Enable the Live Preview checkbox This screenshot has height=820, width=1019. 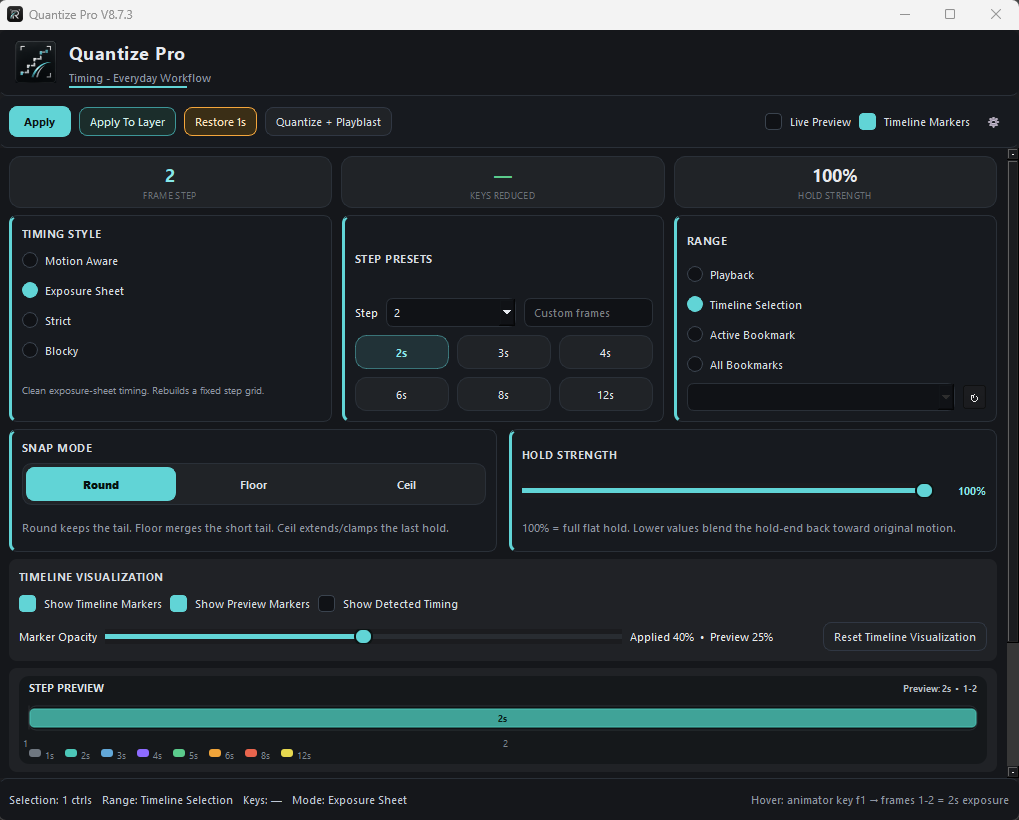[773, 122]
